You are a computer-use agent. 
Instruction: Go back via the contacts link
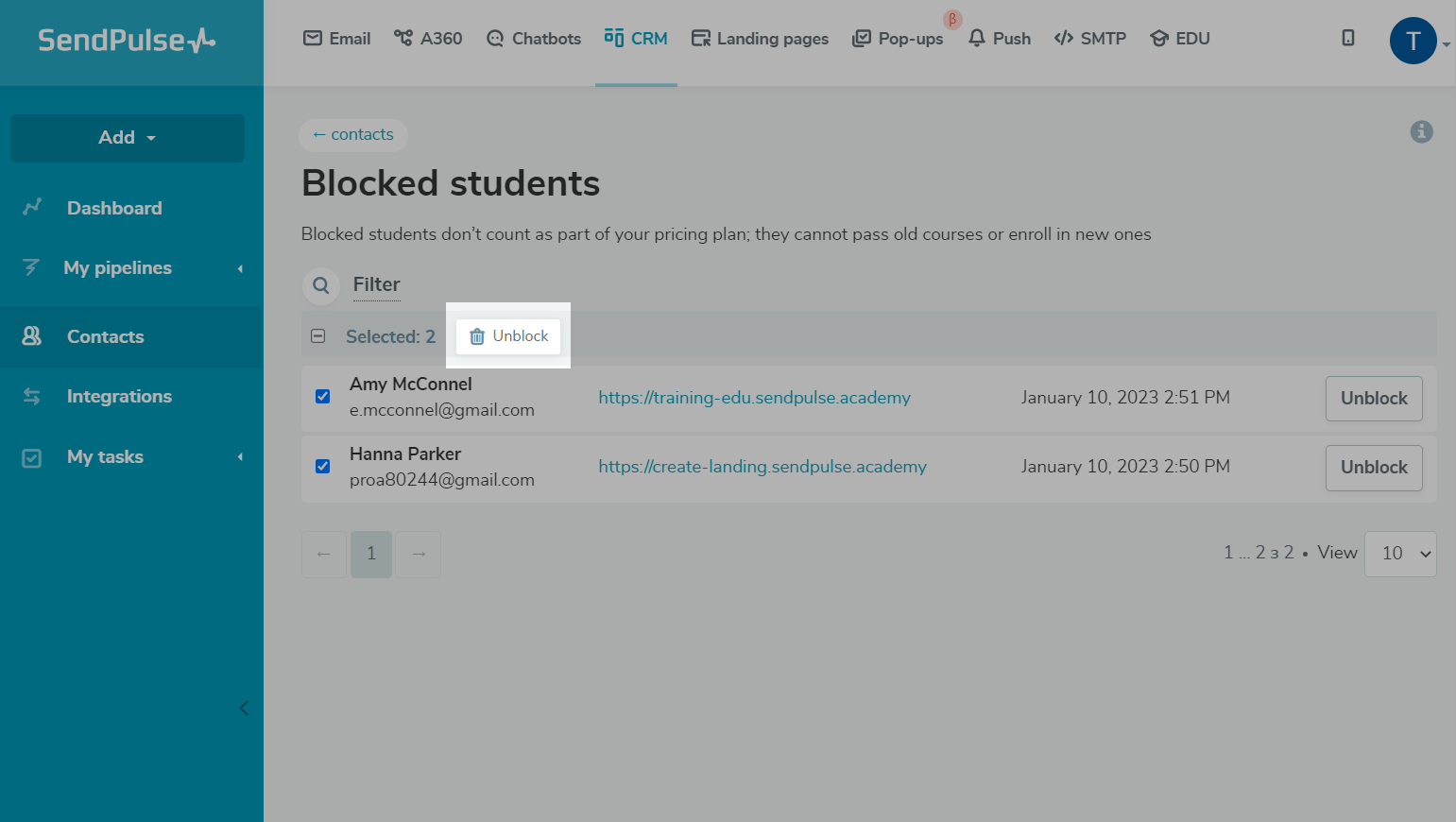(353, 135)
